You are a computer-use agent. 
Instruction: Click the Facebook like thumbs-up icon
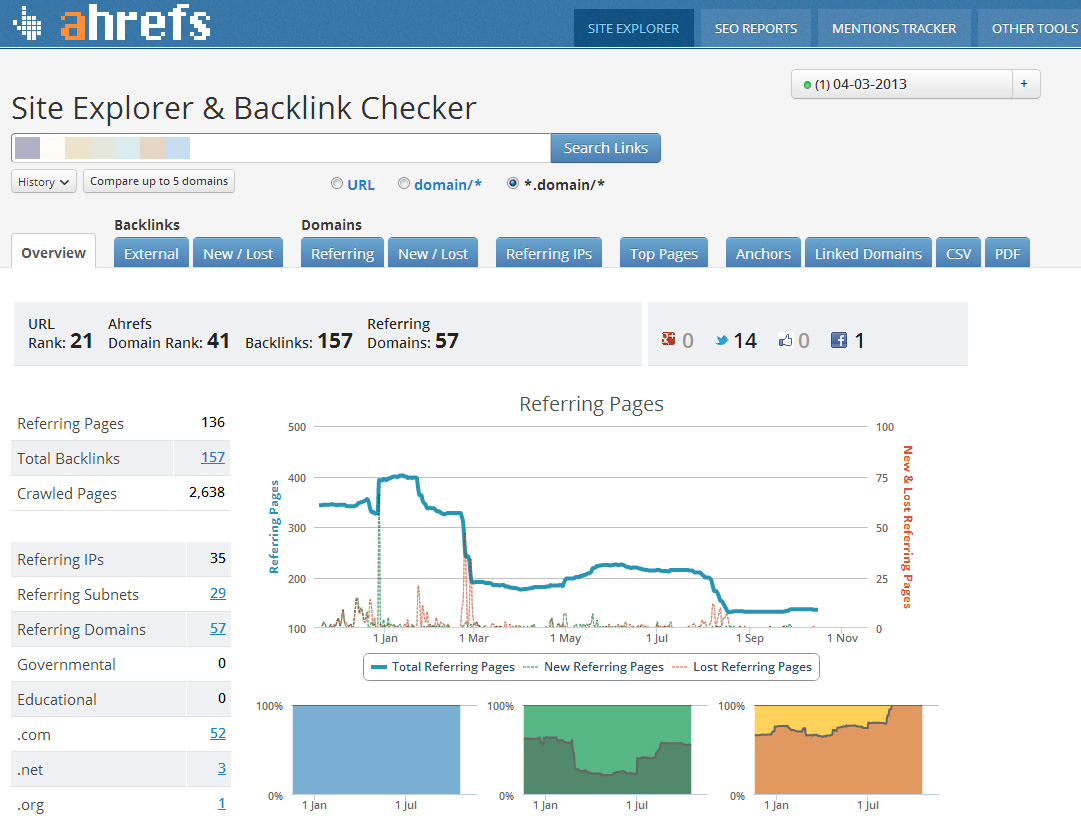tap(785, 340)
